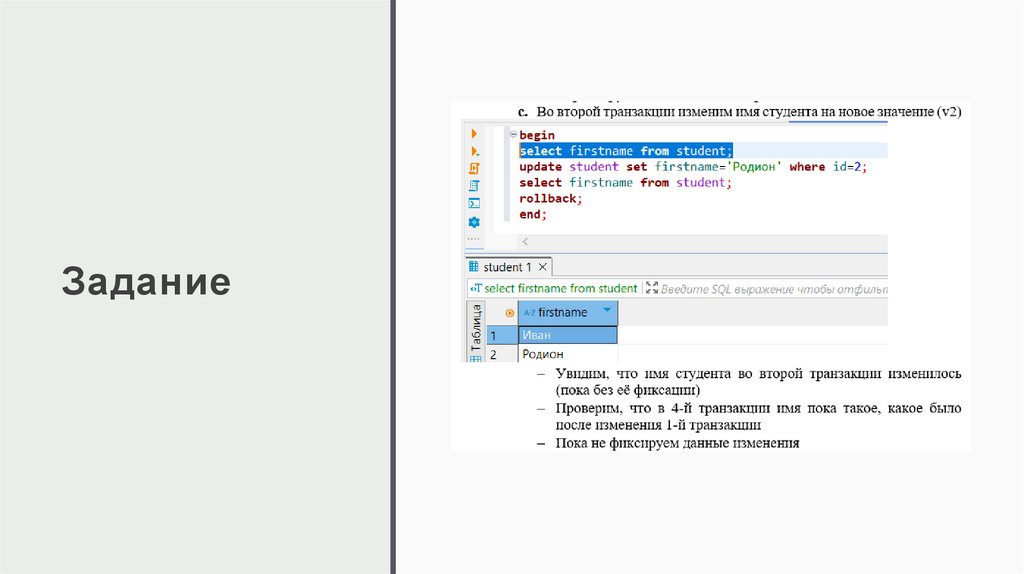This screenshot has width=1024, height=574.
Task: Click the dotted handle below the gear icon
Action: click(x=474, y=239)
